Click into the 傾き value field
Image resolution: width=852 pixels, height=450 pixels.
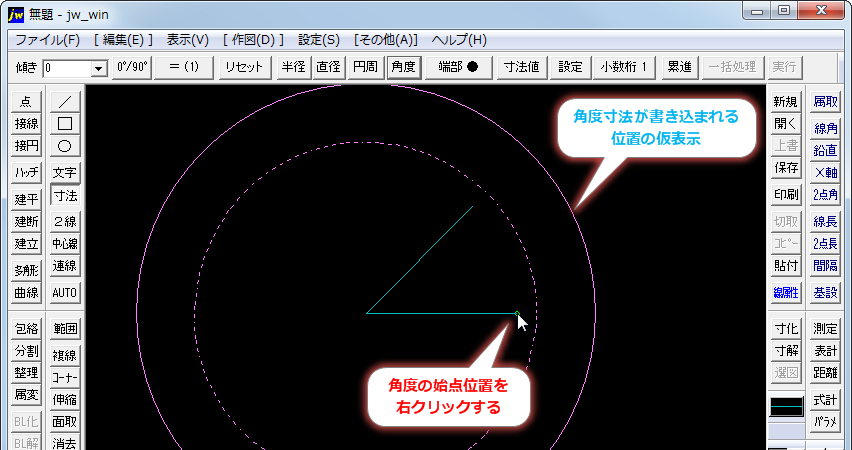pos(67,68)
